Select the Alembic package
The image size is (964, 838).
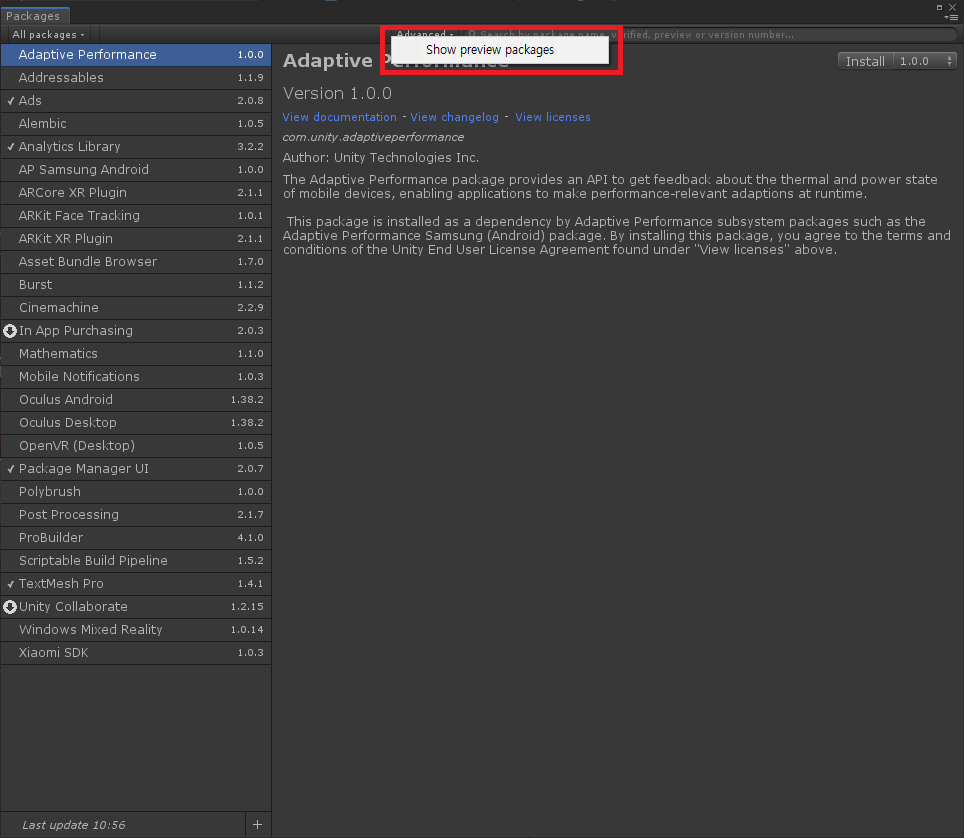click(136, 124)
